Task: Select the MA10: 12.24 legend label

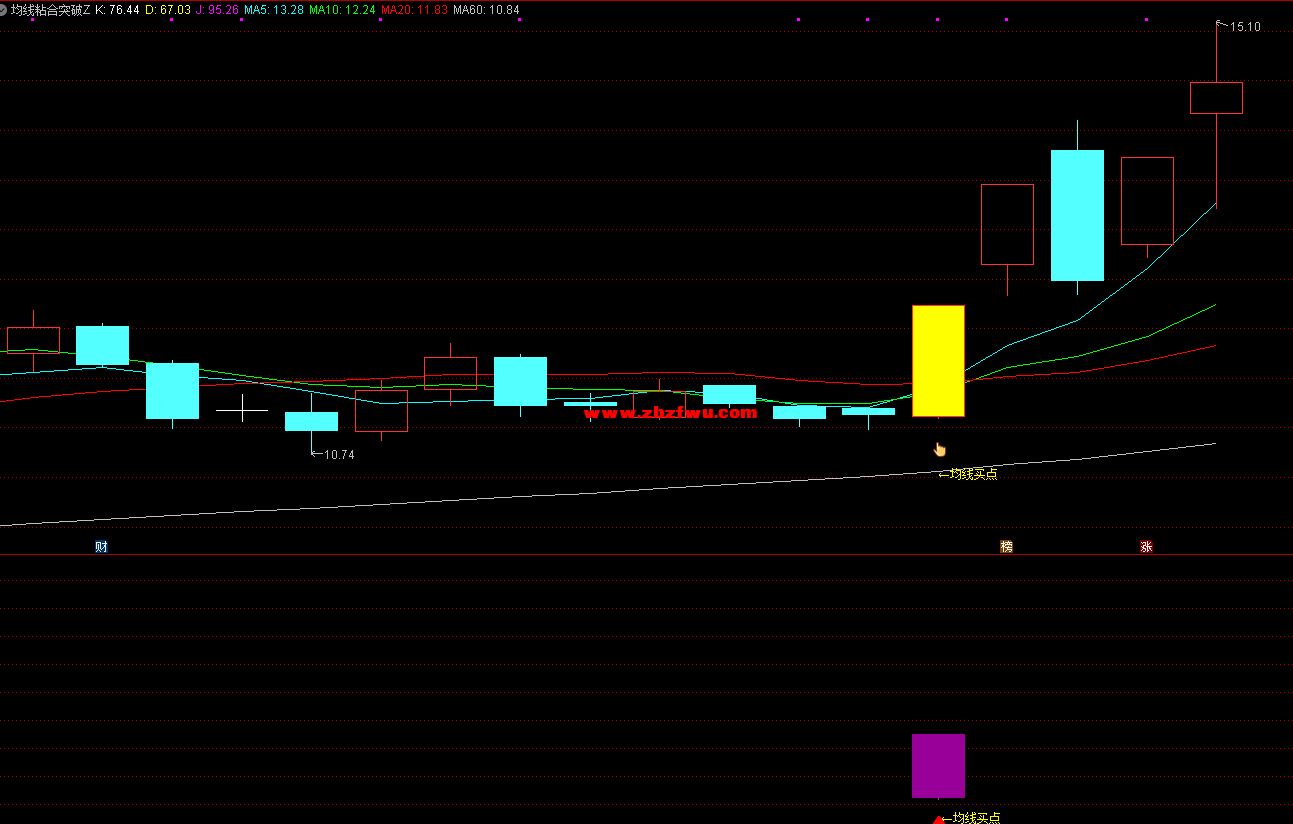Action: click(x=342, y=10)
